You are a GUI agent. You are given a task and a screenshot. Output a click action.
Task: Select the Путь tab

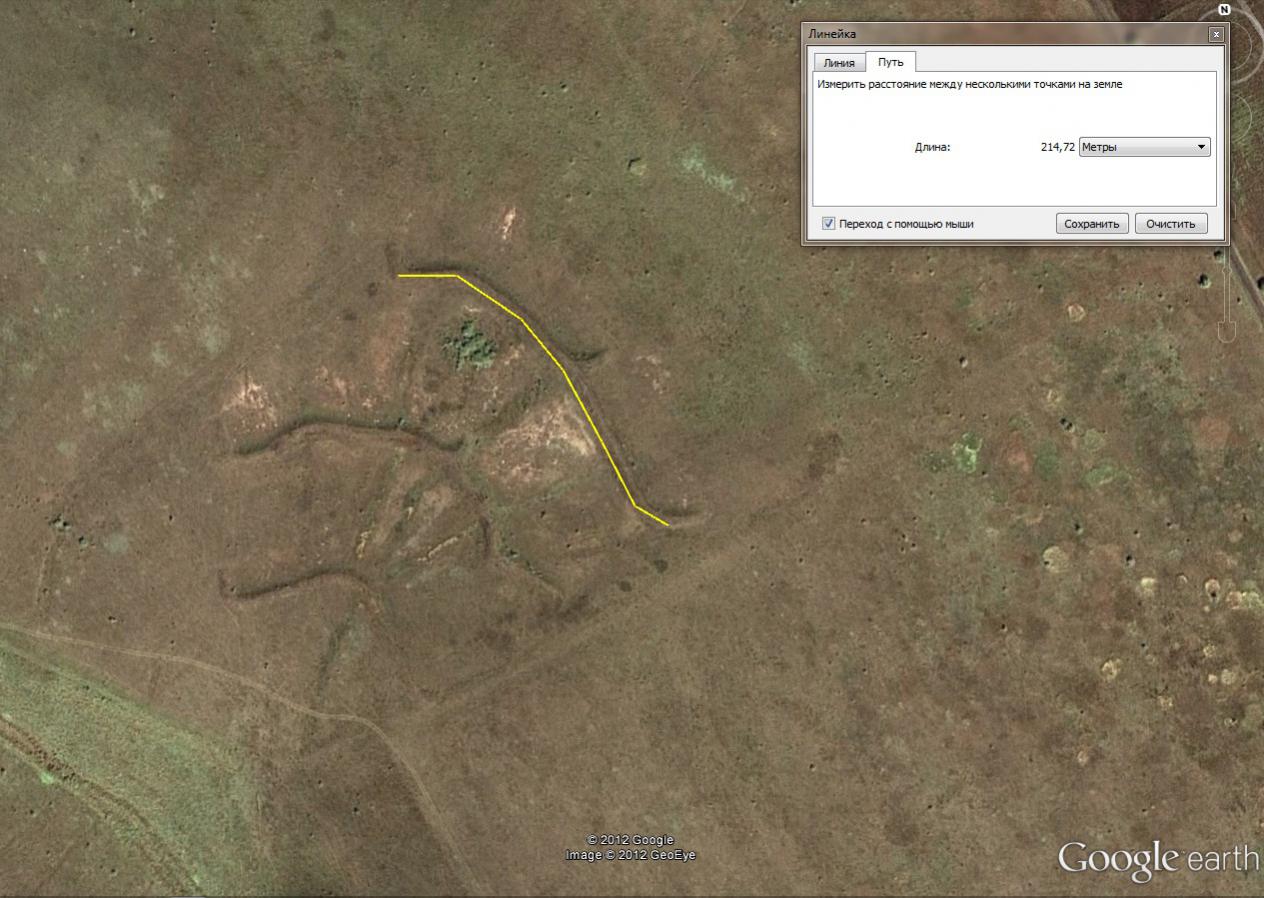click(890, 61)
